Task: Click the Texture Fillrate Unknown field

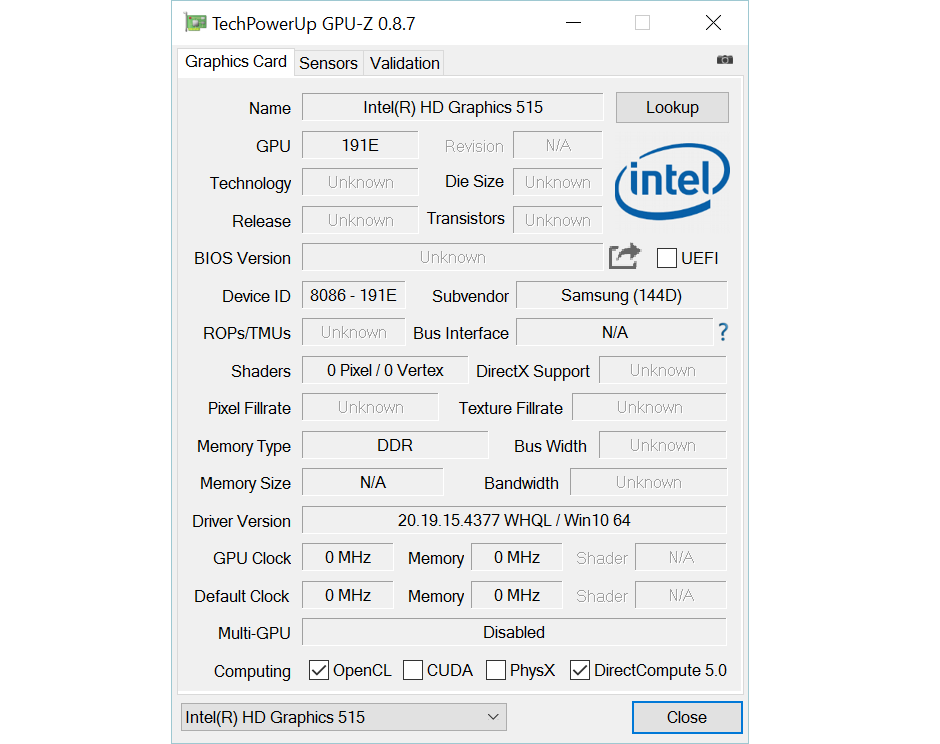Action: click(x=649, y=408)
